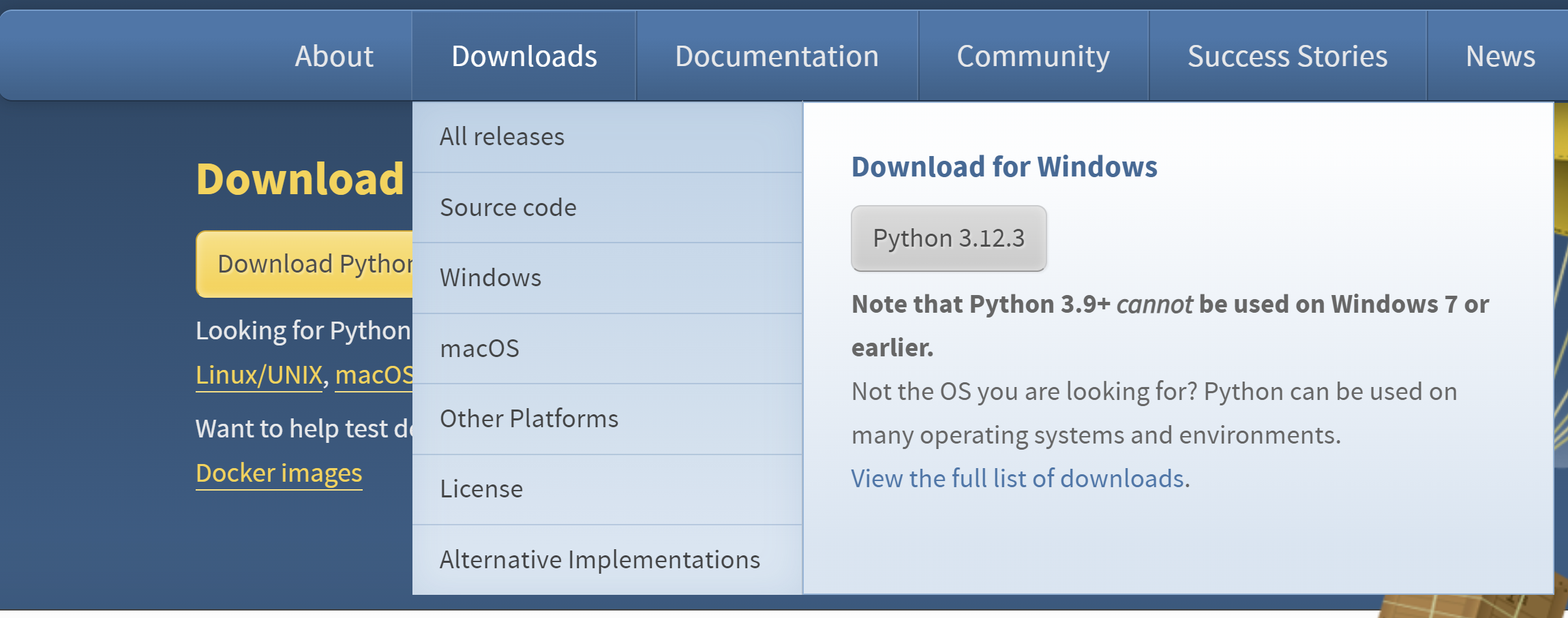Click the Download for Windows heading
The height and width of the screenshot is (618, 1568).
[x=1004, y=167]
